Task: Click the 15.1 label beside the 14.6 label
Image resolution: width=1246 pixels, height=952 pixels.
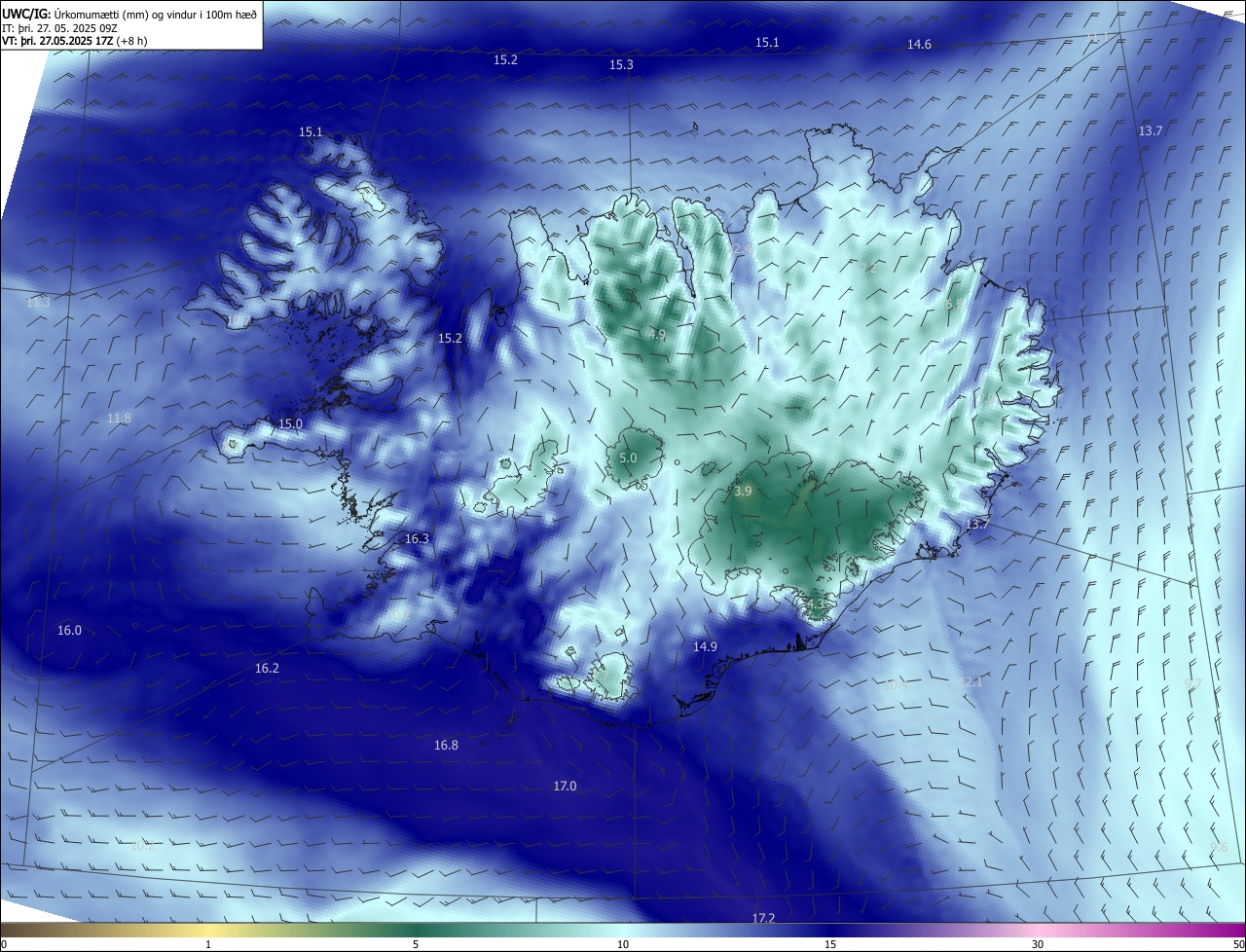Action: coord(767,42)
